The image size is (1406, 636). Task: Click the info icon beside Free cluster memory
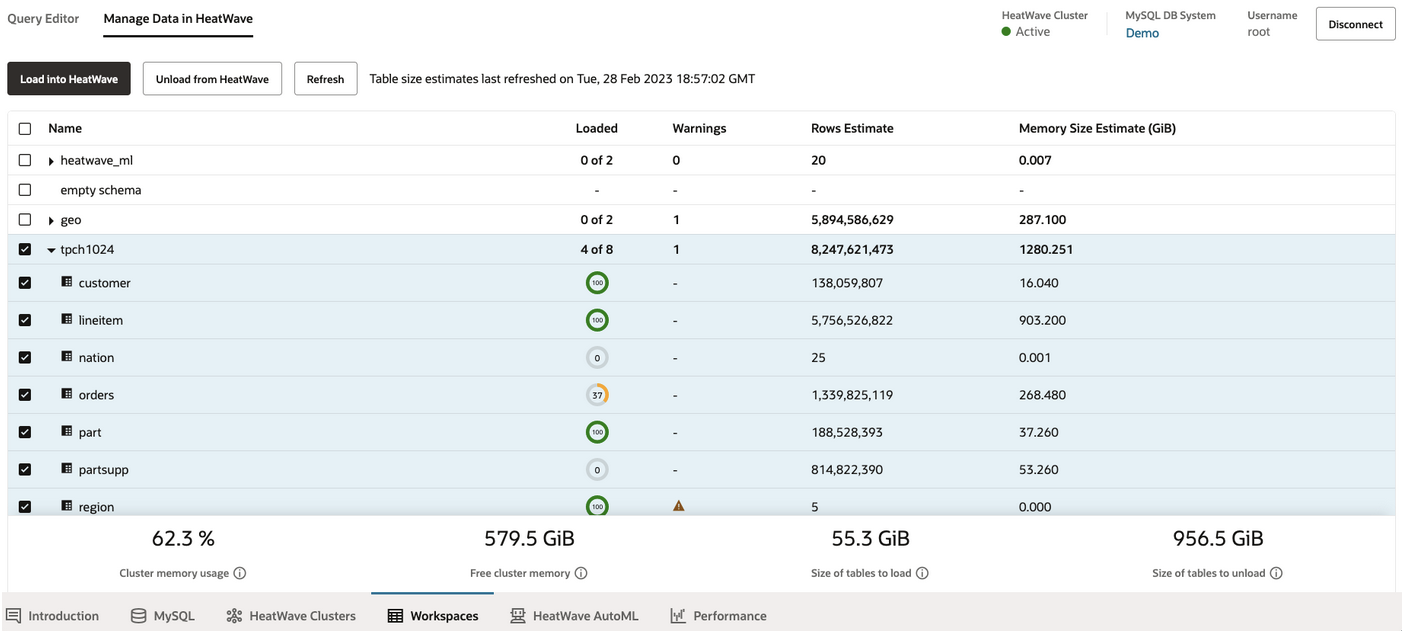581,573
